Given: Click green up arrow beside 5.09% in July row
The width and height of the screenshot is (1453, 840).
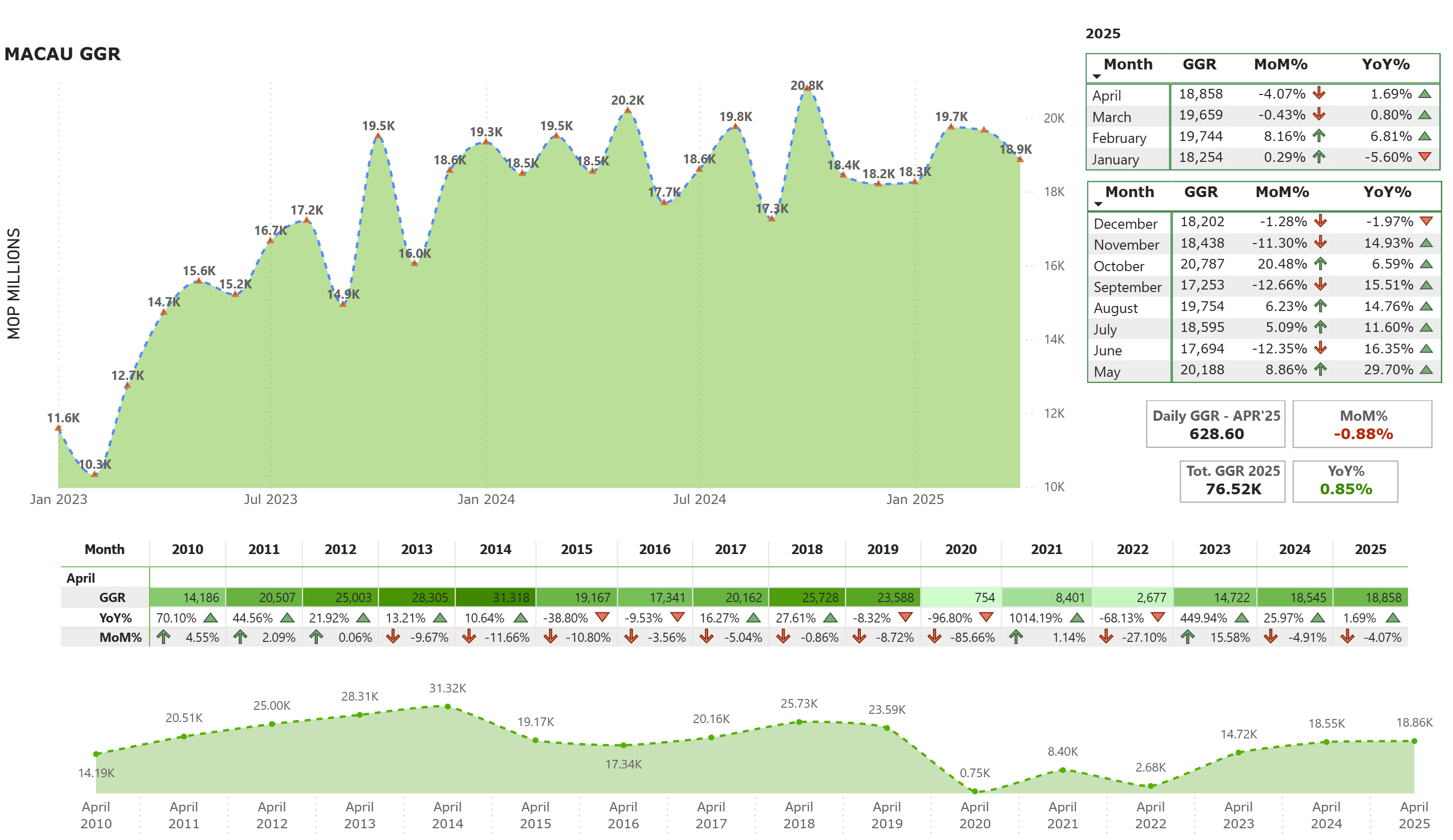Looking at the screenshot, I should pyautogui.click(x=1320, y=327).
